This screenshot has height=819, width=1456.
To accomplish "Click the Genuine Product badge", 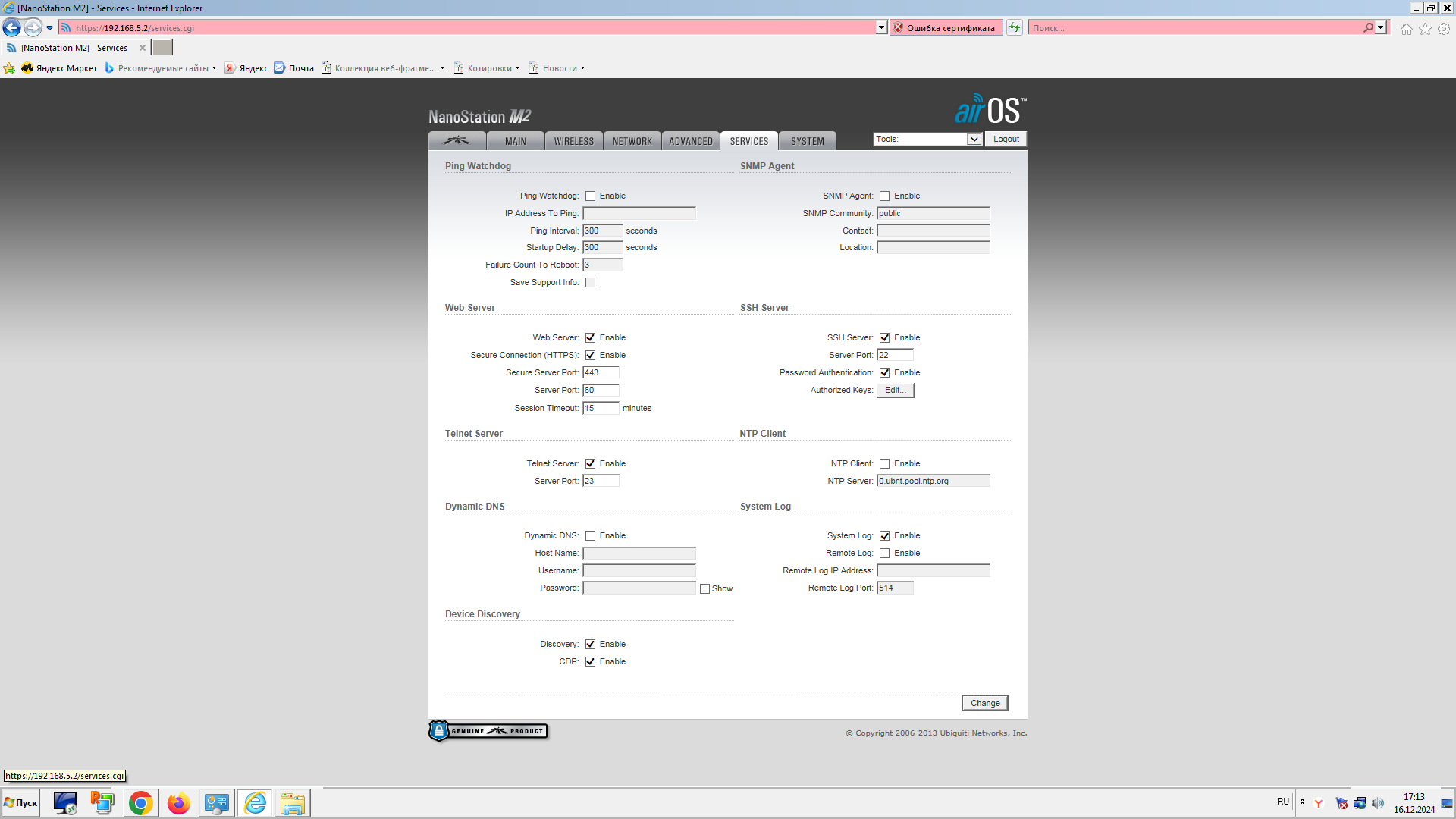I will [x=488, y=731].
